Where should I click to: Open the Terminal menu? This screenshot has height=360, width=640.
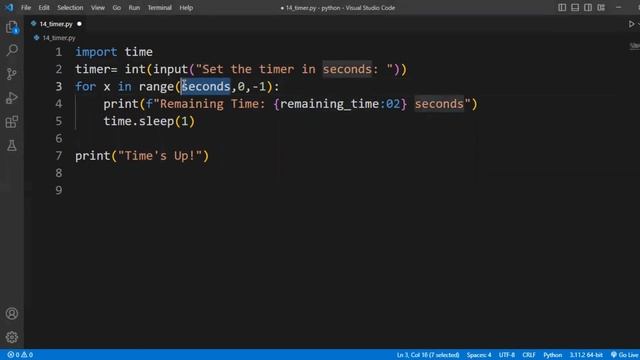160,8
